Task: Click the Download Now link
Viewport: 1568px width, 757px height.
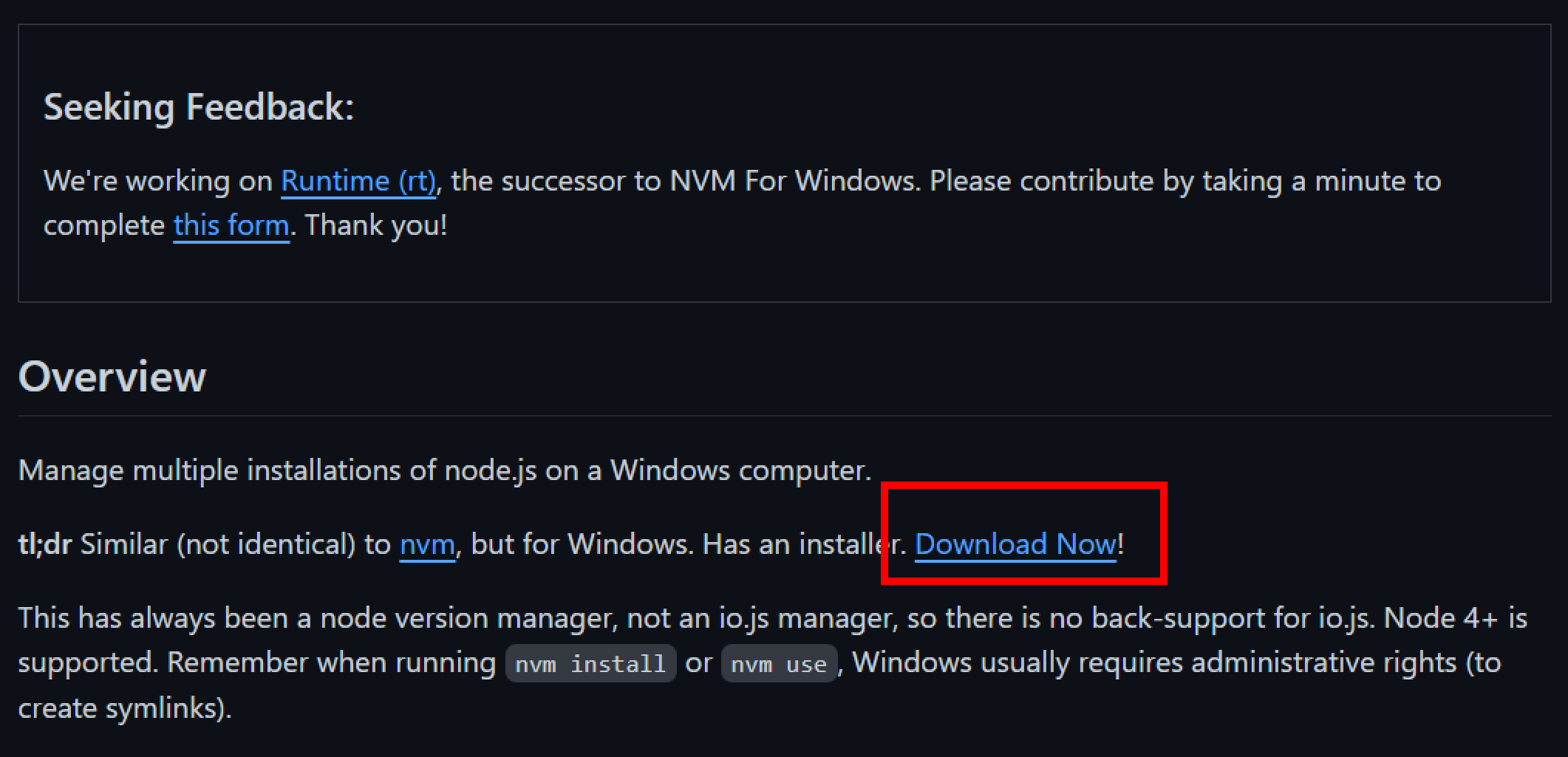Action: pos(1015,545)
